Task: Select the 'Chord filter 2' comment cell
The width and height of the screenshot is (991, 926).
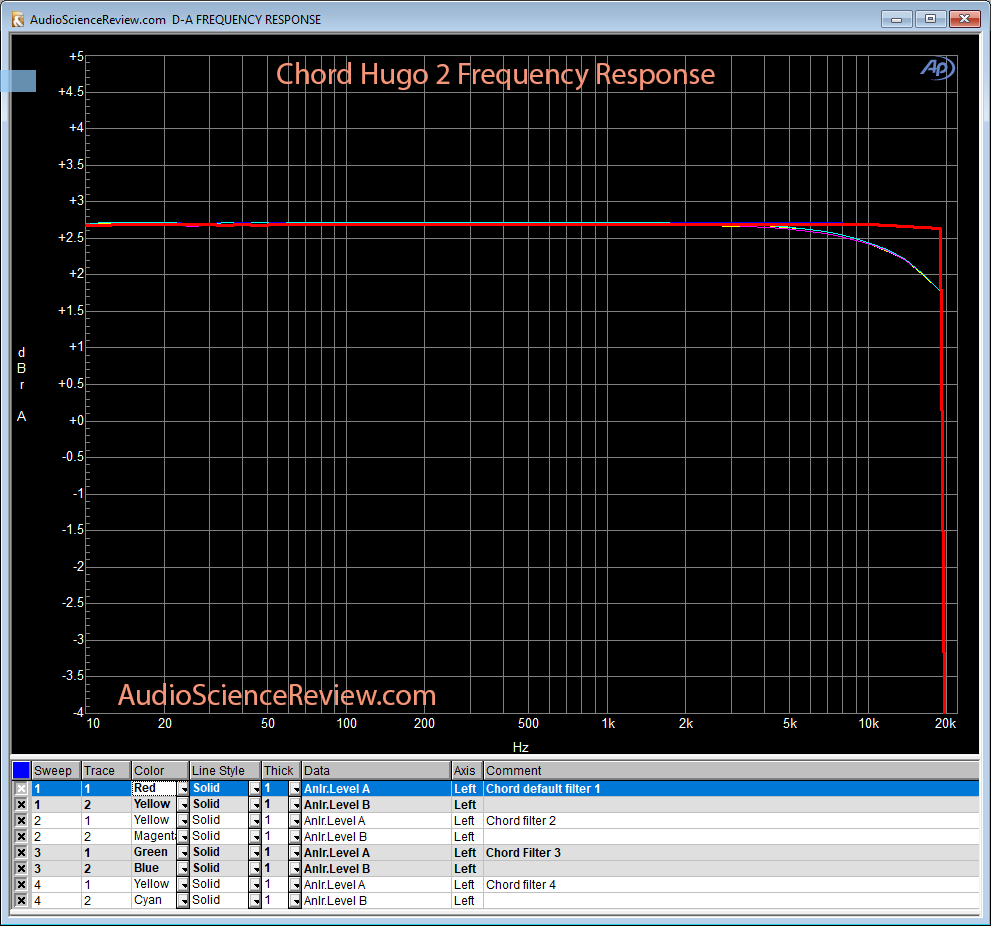Action: pyautogui.click(x=731, y=820)
